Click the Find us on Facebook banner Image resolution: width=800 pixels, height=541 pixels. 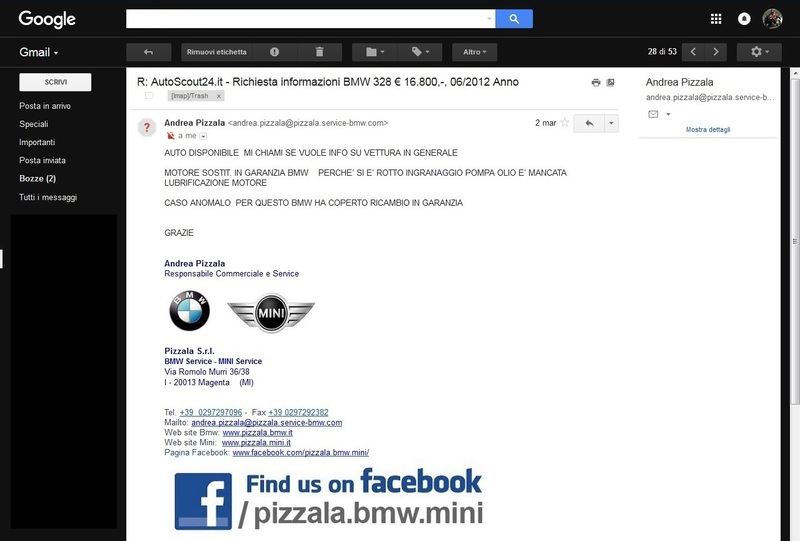click(x=329, y=499)
